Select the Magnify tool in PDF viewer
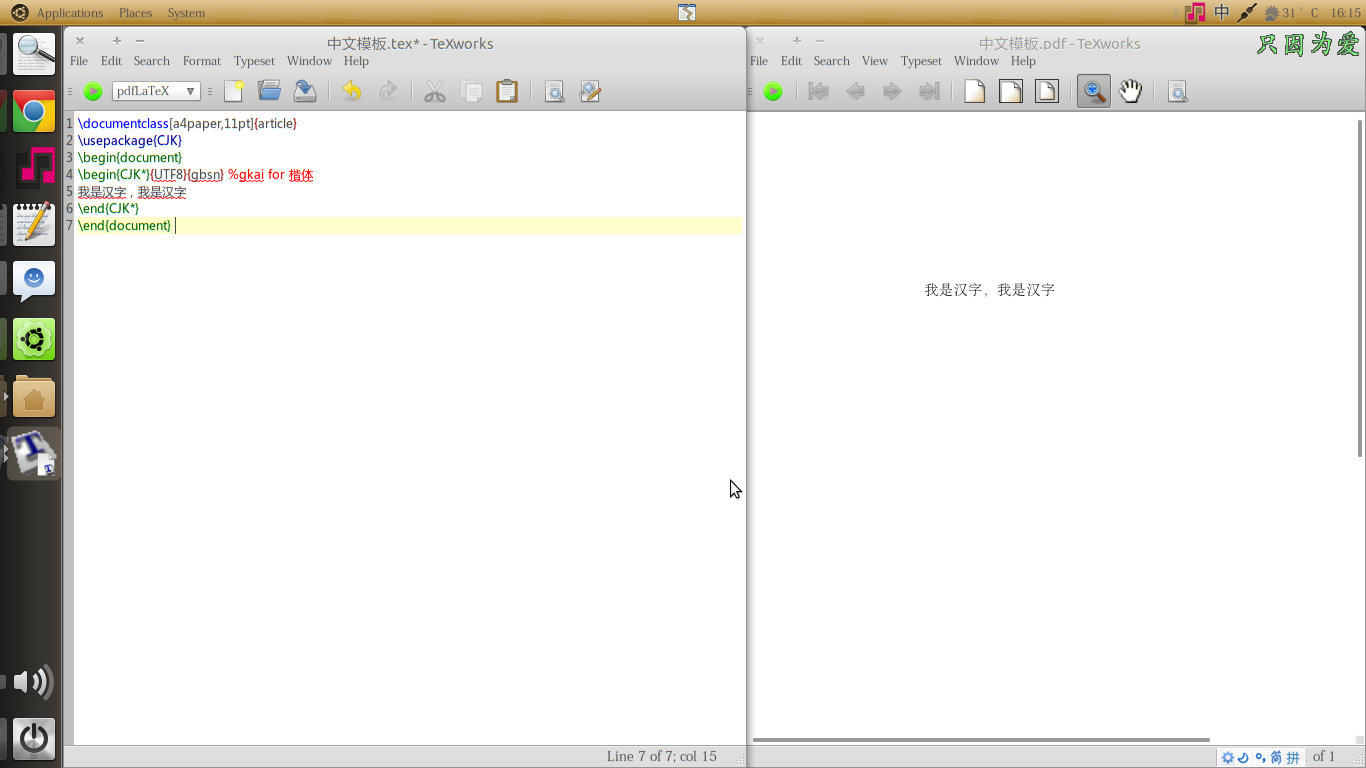The height and width of the screenshot is (768, 1366). [1094, 91]
